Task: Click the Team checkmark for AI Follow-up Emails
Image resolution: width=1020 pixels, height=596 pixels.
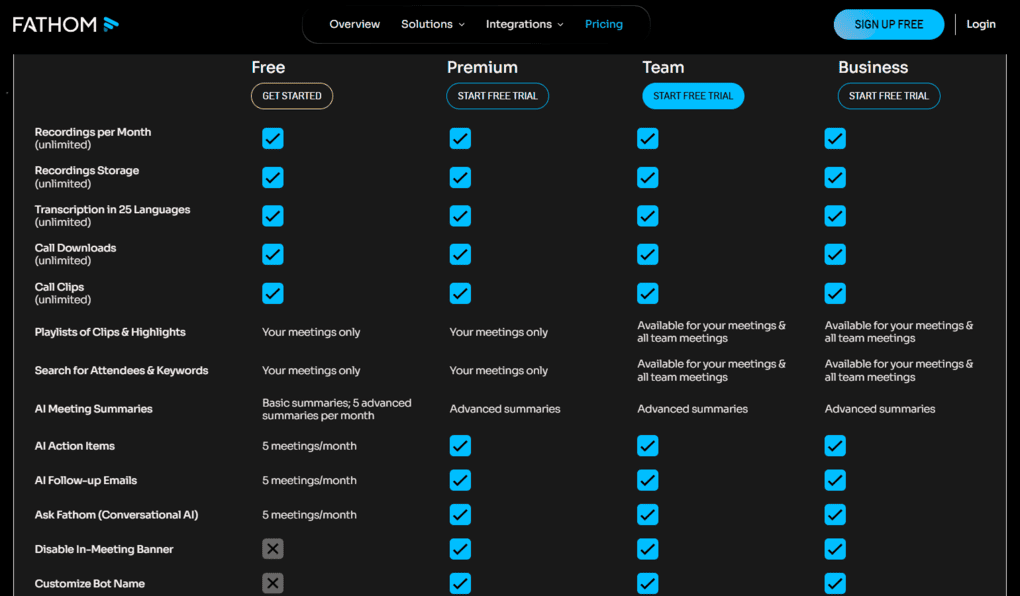Action: (647, 480)
